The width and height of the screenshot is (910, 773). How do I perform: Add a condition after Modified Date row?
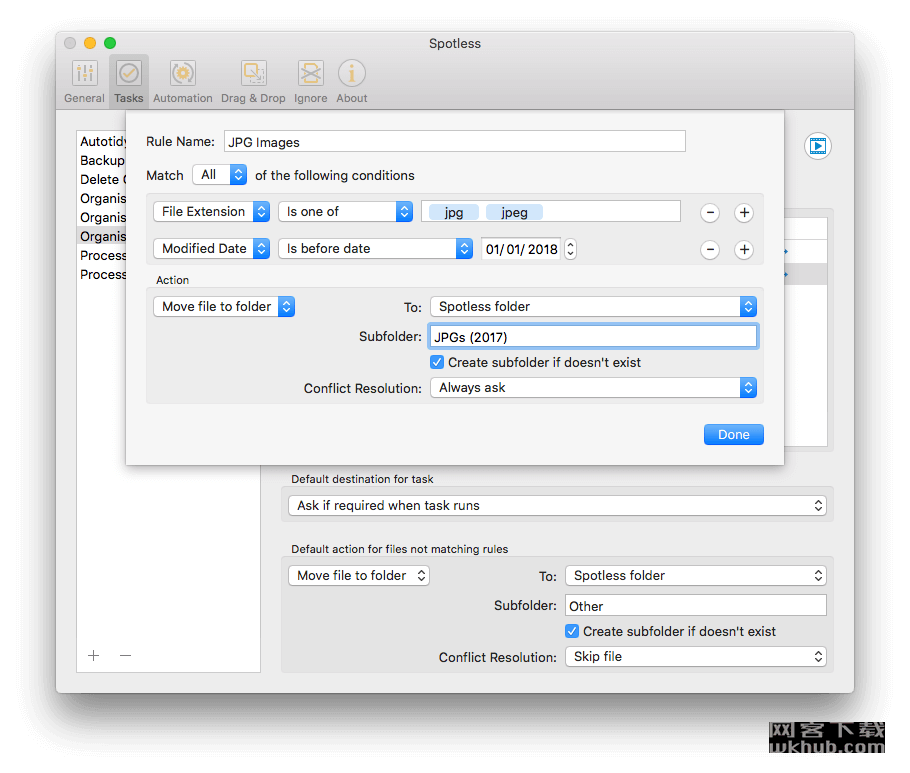point(744,250)
